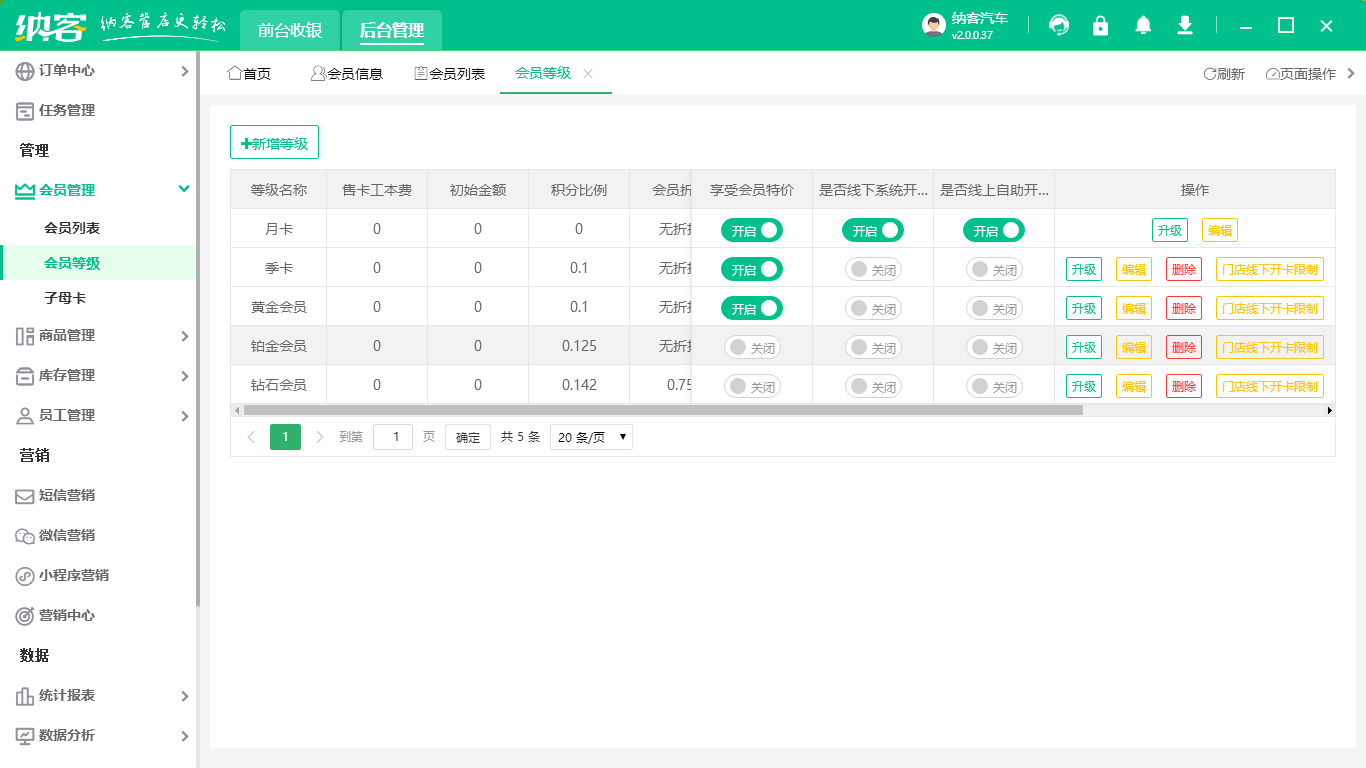1366x768 pixels.
Task: Open 营销中心 target icon in sidebar
Action: [25, 616]
